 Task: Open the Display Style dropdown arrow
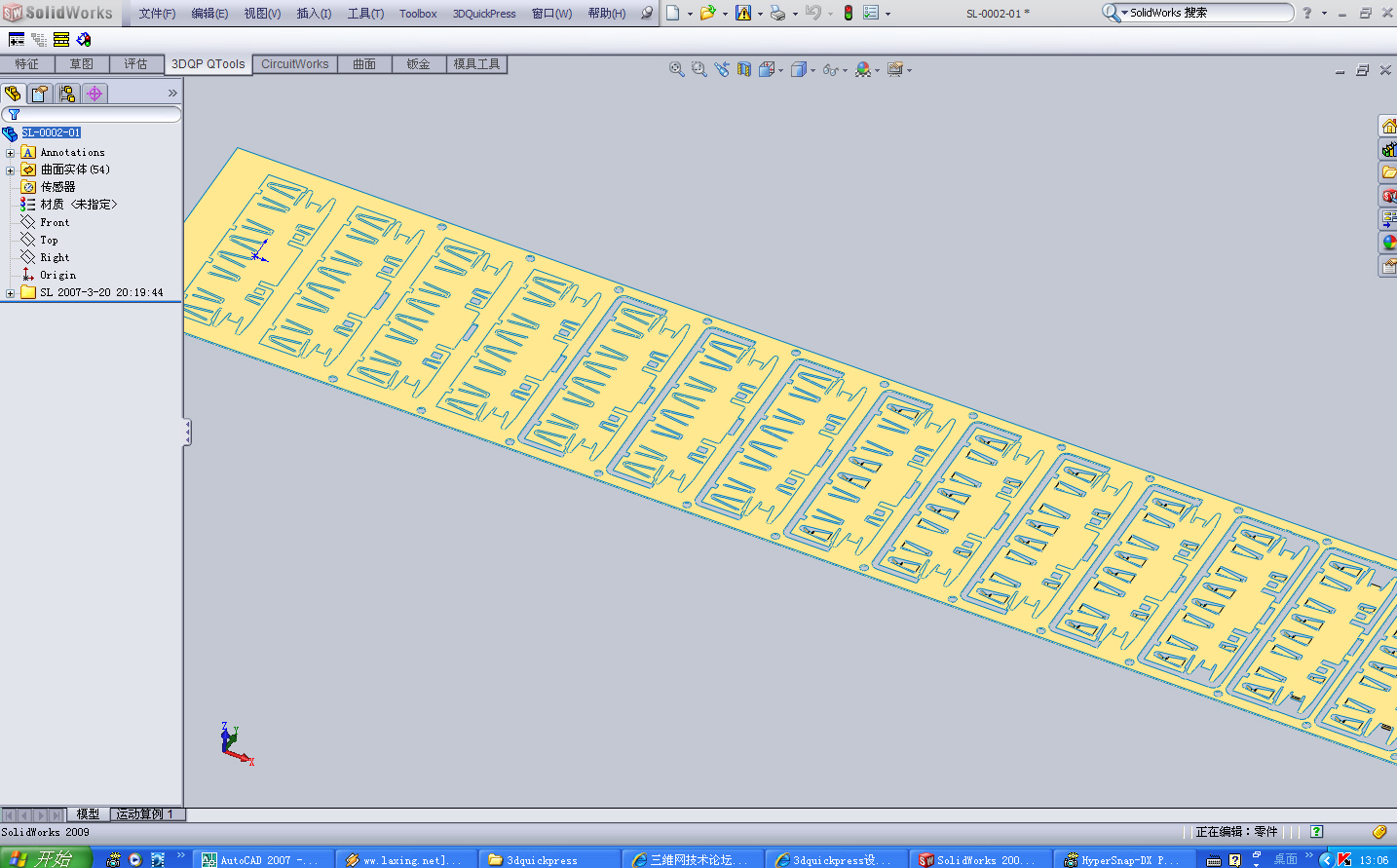812,70
